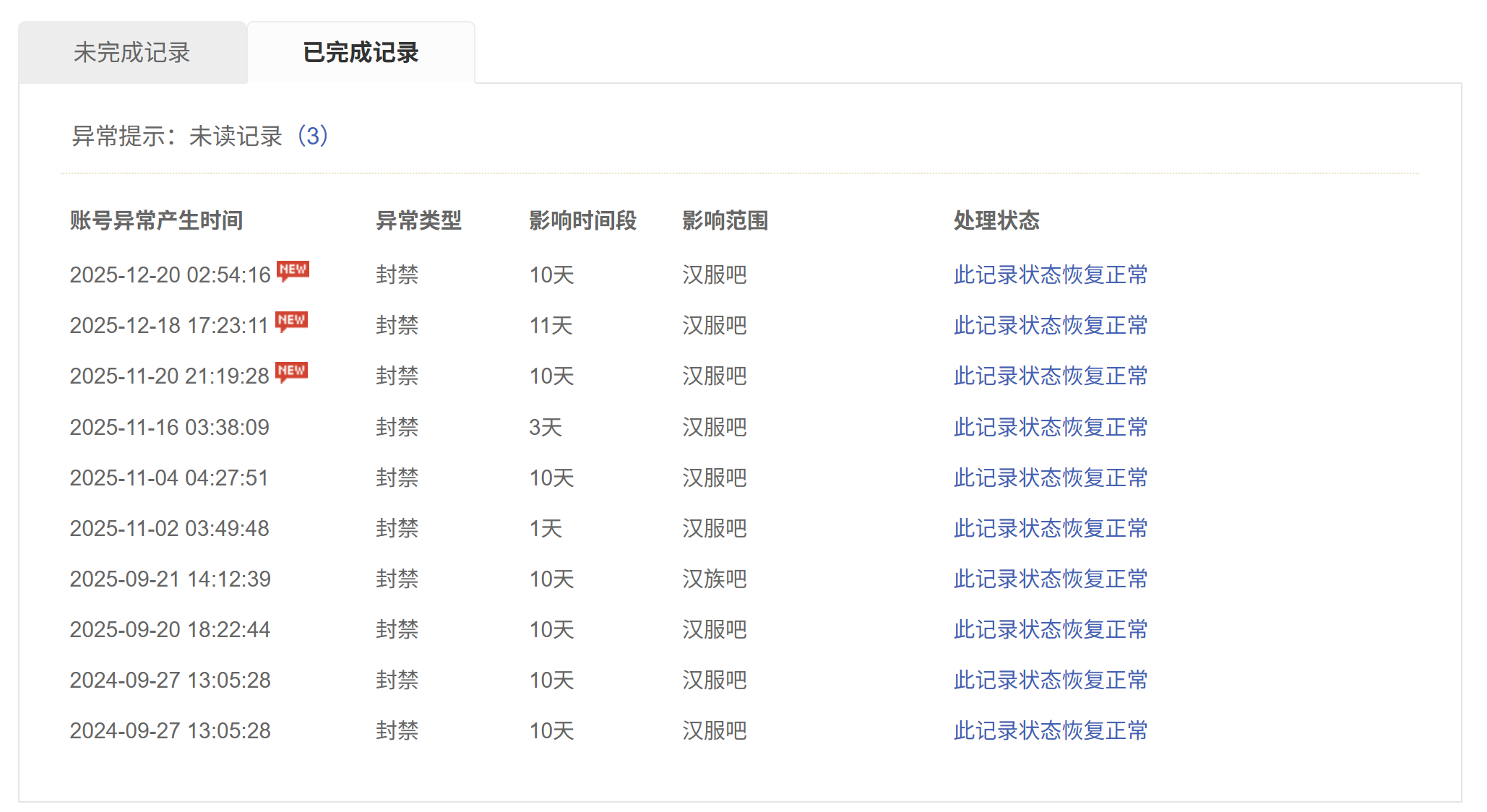Screen dimensions: 1487x812
Task: Click the 11天 duration cell
Action: [x=551, y=325]
